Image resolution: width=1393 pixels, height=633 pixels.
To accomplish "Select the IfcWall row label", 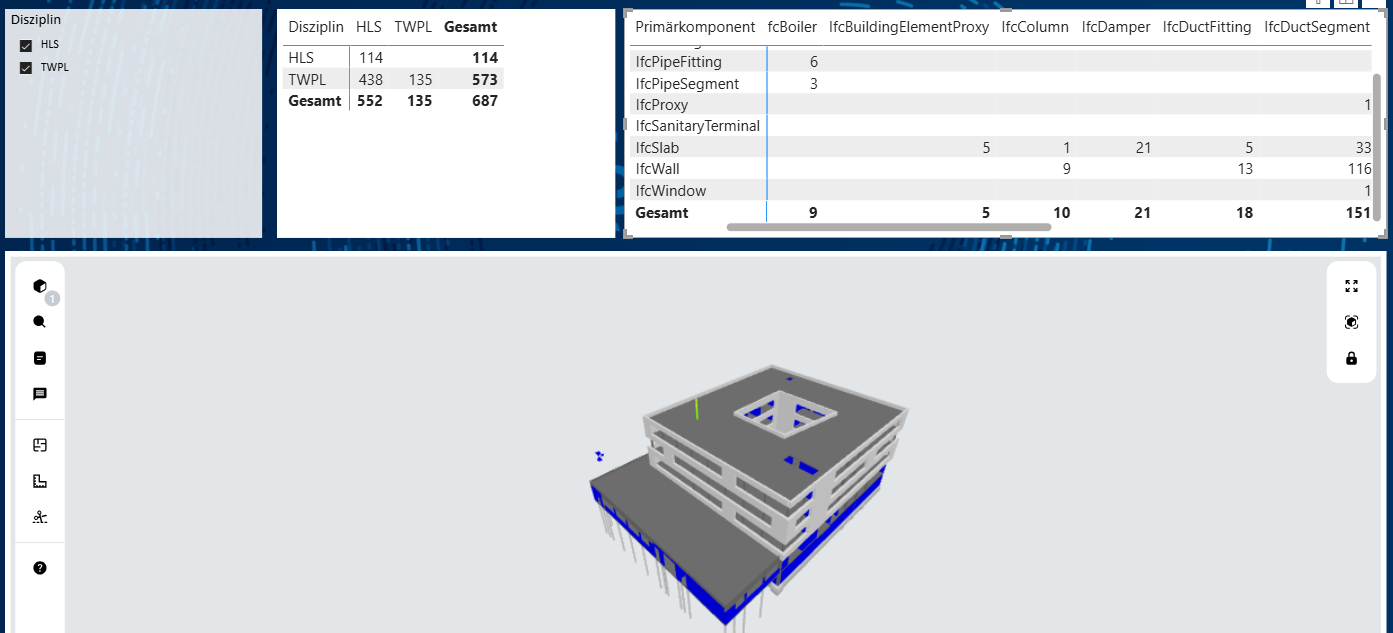I will tap(657, 169).
